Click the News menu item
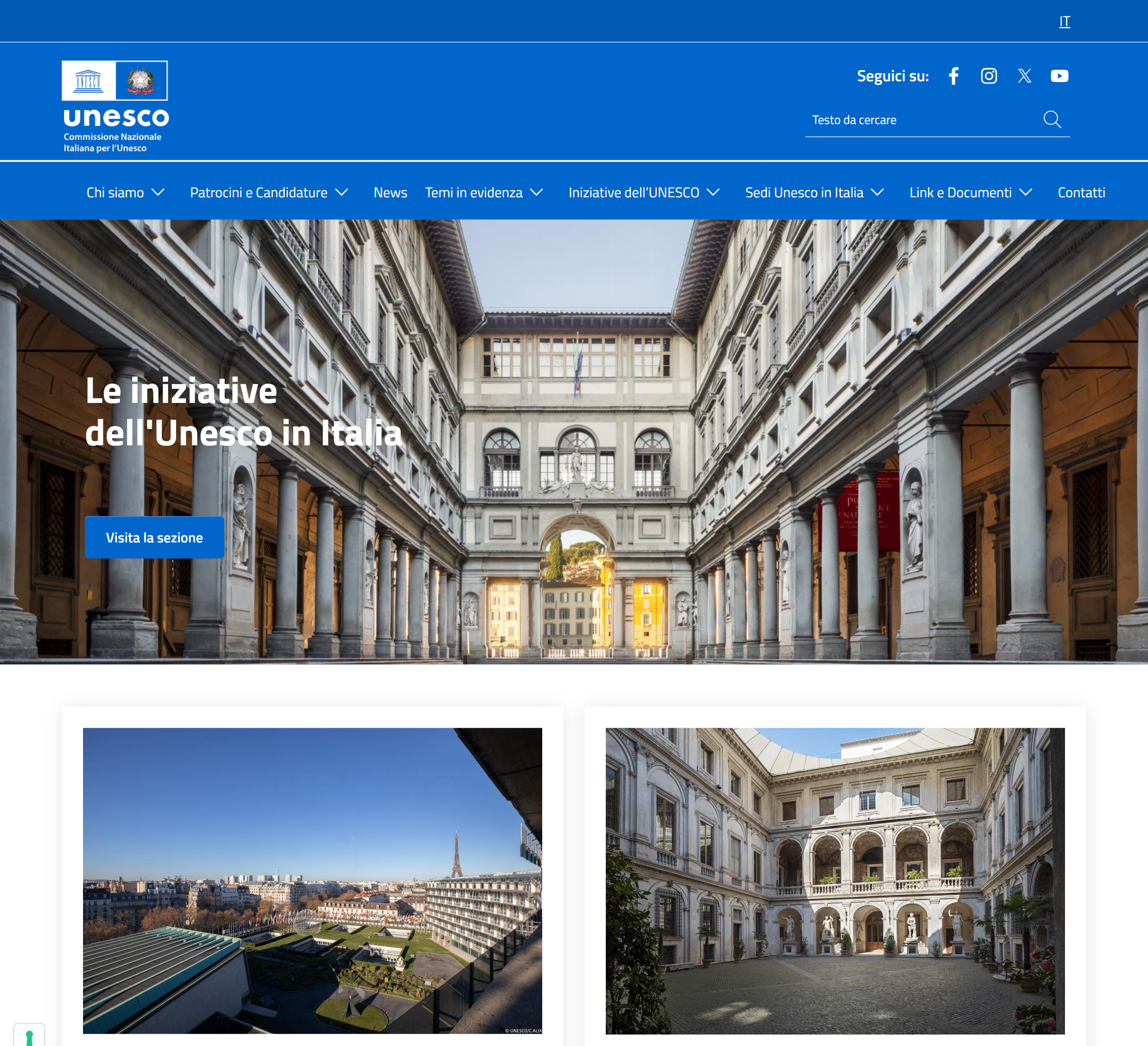Image resolution: width=1148 pixels, height=1046 pixels. click(x=390, y=192)
